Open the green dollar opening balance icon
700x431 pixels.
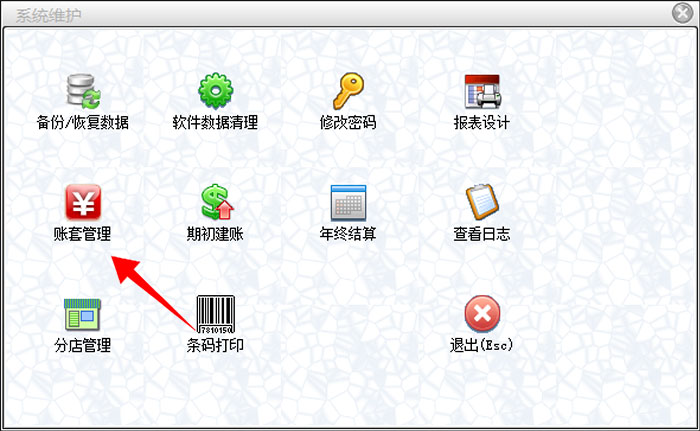coord(217,202)
